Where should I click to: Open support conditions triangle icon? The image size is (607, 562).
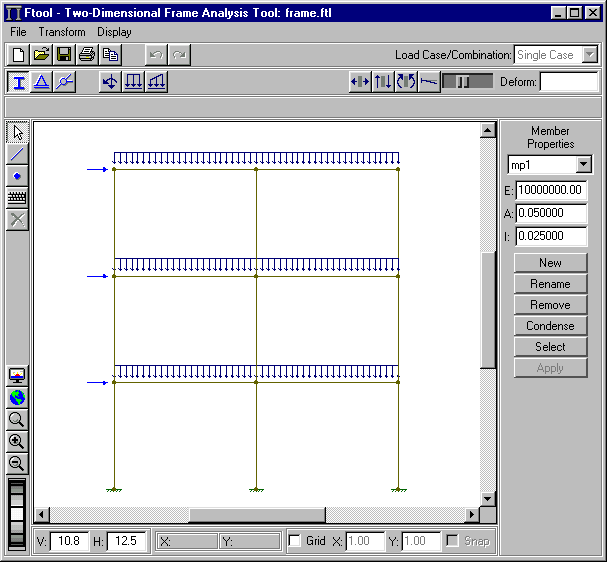click(41, 82)
